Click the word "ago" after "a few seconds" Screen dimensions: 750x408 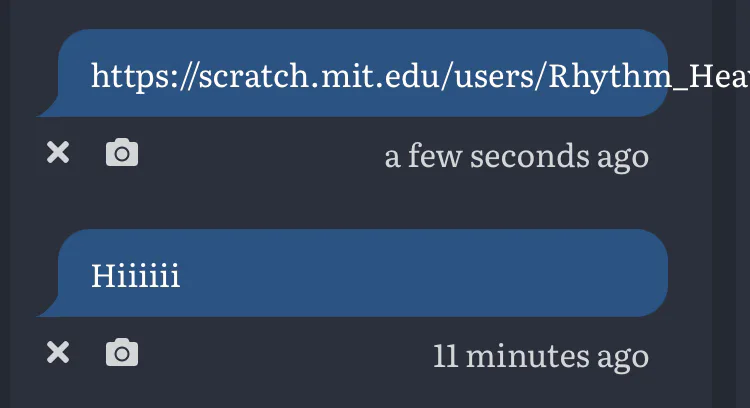click(623, 156)
